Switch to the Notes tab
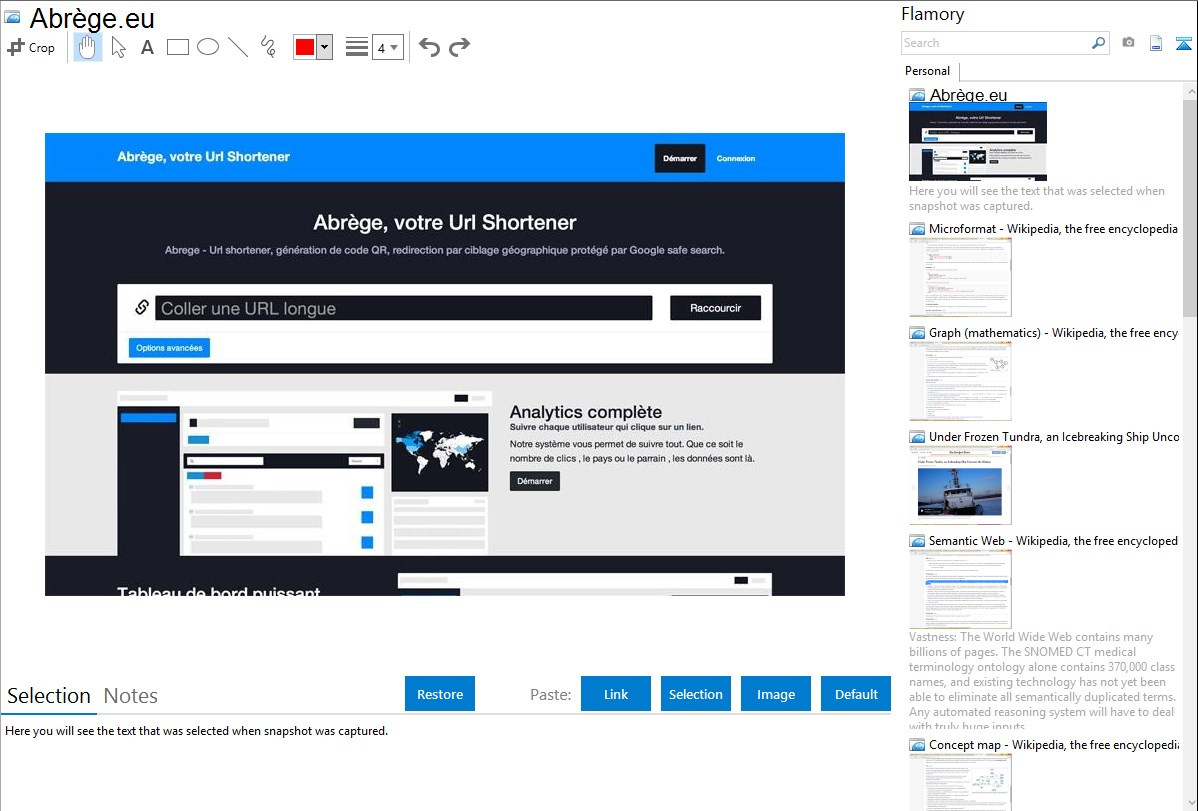Viewport: 1198px width, 811px height. point(131,696)
